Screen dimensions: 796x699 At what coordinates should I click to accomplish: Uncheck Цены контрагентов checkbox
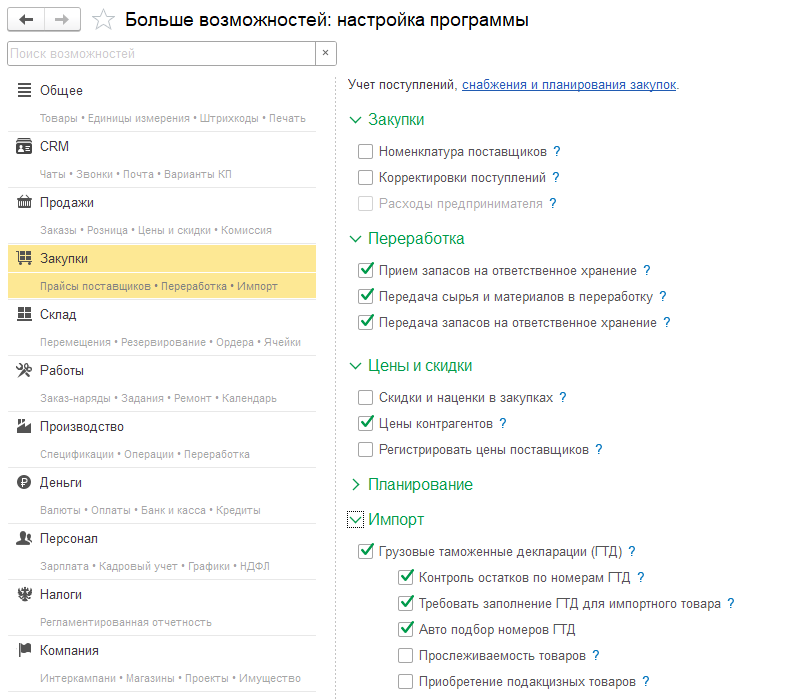click(x=365, y=423)
